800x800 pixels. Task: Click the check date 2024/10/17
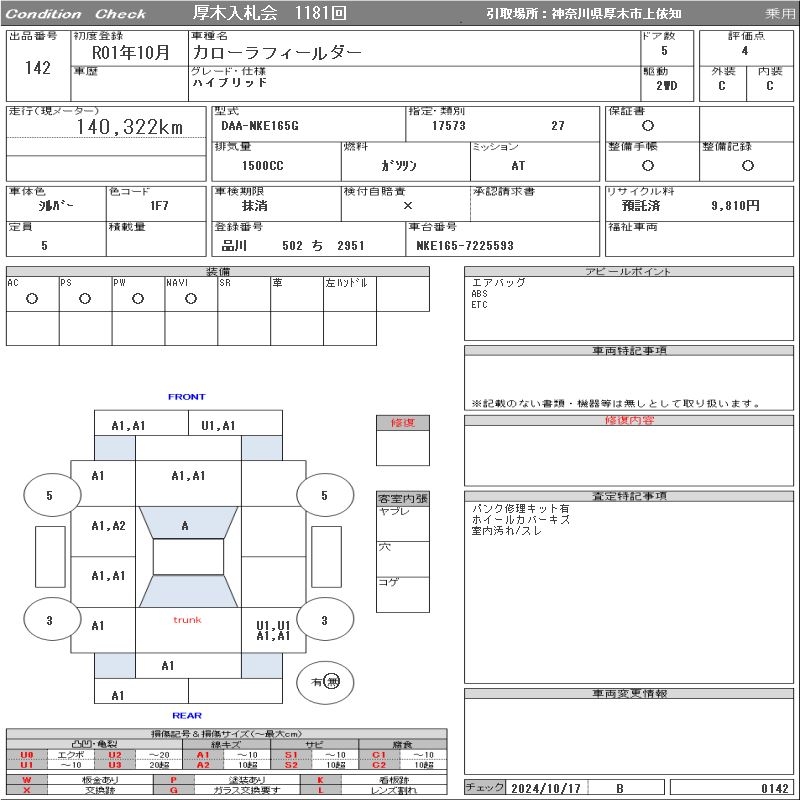point(546,788)
